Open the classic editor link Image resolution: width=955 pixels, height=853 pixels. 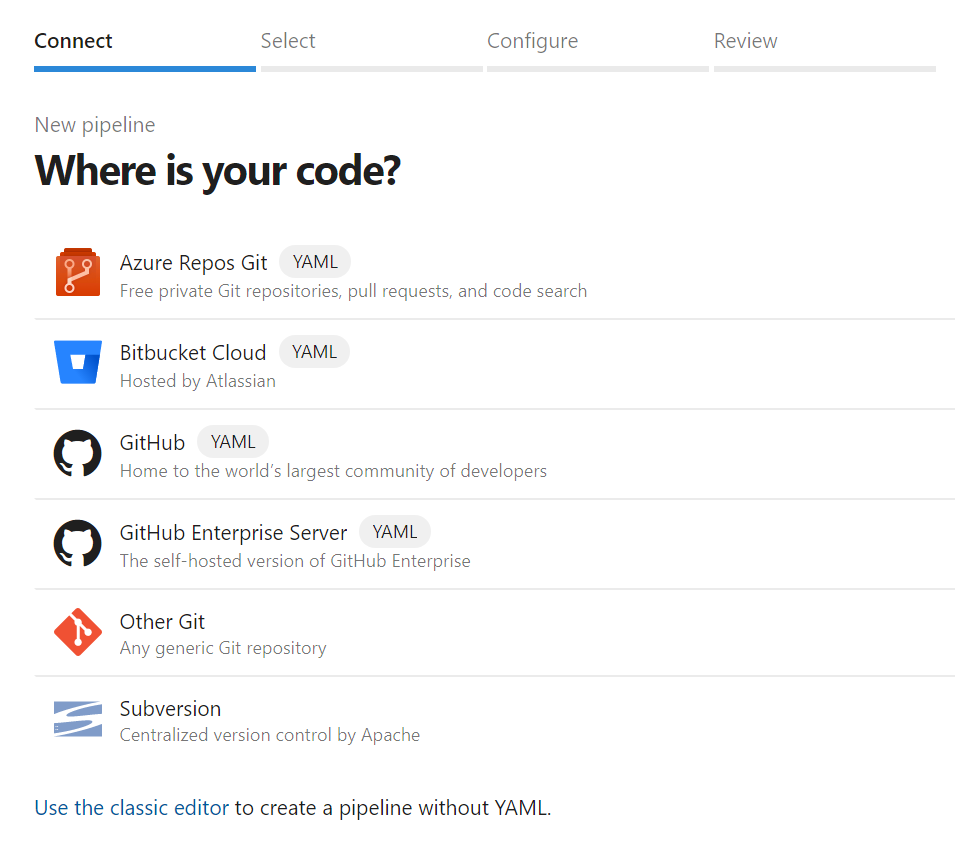[x=132, y=808]
